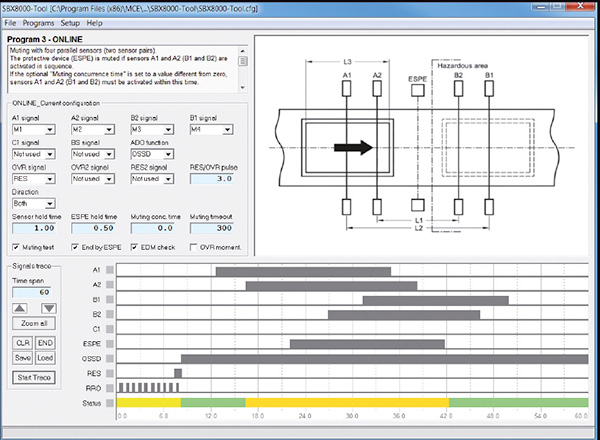The image size is (600, 440).
Task: Toggle the C1 trace indicator square
Action: (x=110, y=329)
